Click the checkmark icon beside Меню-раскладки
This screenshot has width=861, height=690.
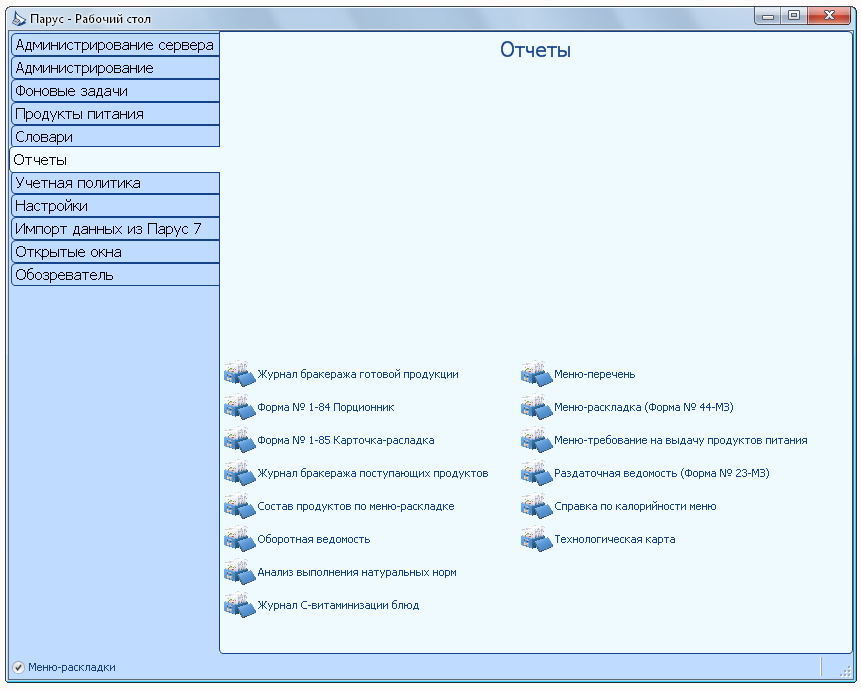18,667
